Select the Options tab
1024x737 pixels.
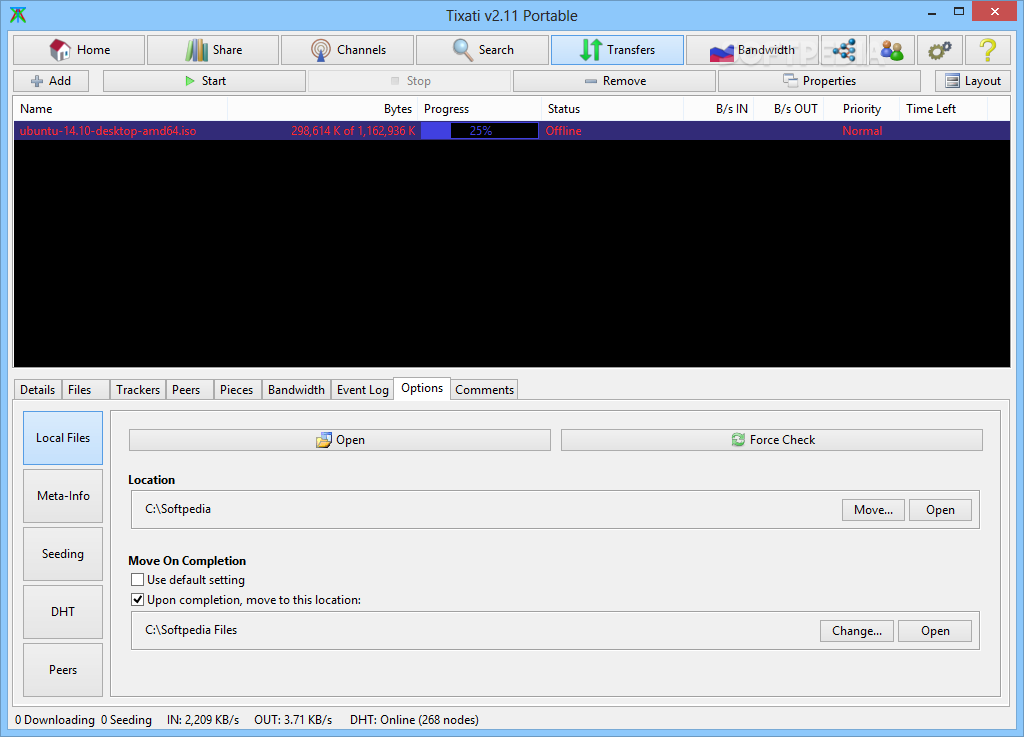422,388
